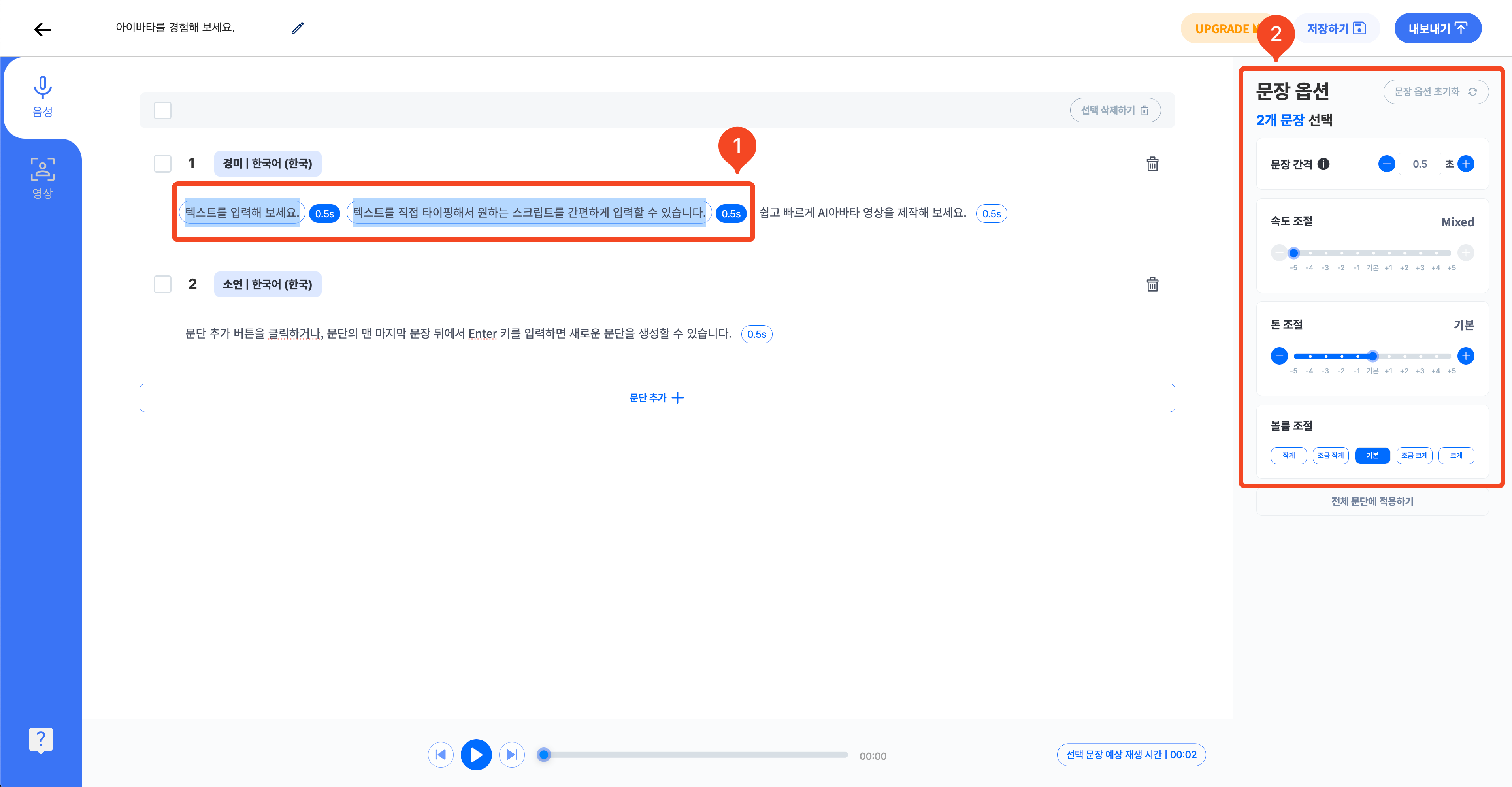Click the sentence interval info icon
Image resolution: width=1512 pixels, height=787 pixels.
click(x=1323, y=164)
